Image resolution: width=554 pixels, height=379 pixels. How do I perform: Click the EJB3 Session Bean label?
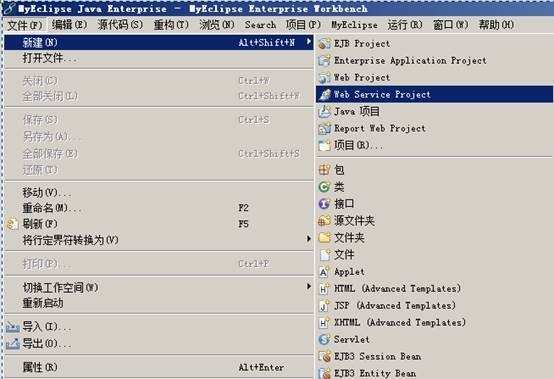[377, 356]
